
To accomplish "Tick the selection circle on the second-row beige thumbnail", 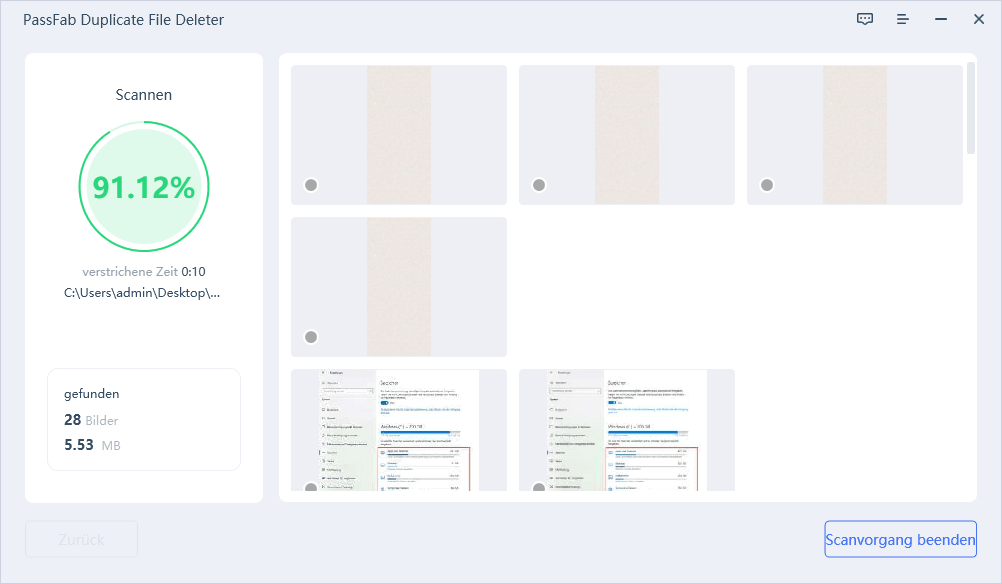I will 311,337.
